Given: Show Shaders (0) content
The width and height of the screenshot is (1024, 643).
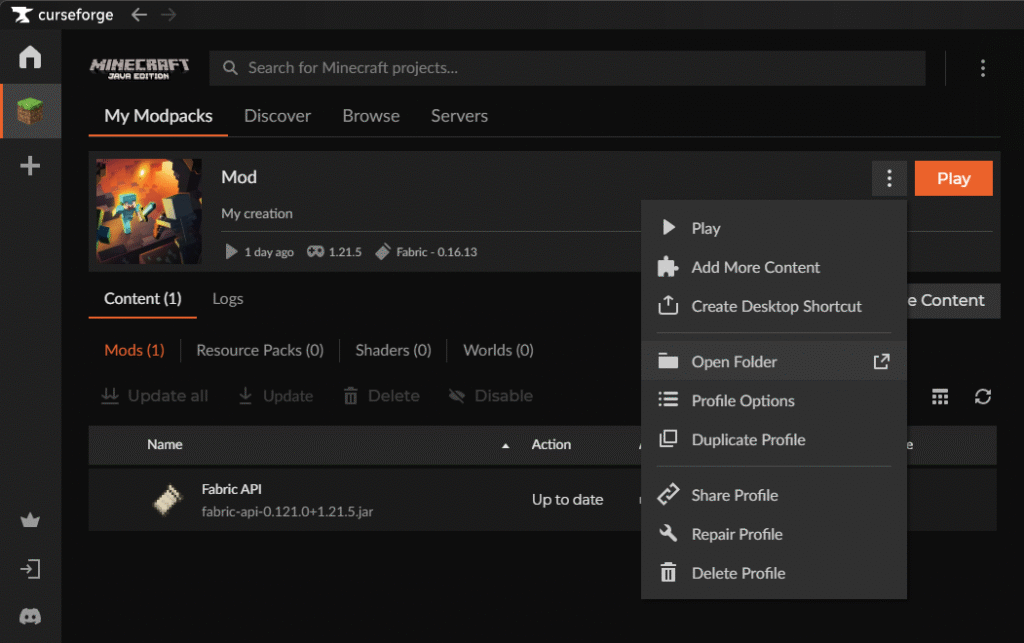Looking at the screenshot, I should [393, 351].
